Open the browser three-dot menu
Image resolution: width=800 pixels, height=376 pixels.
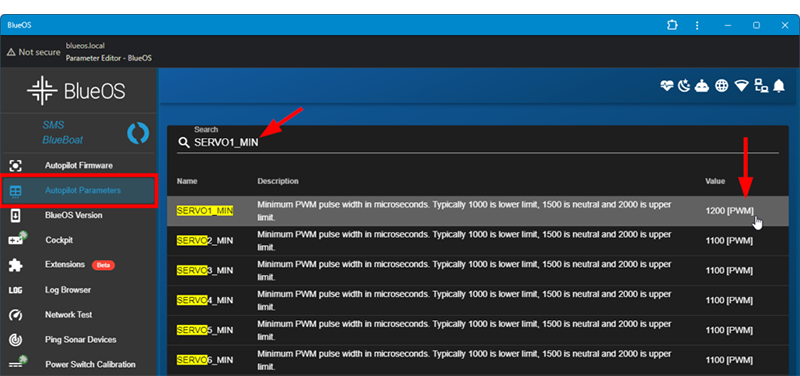(x=697, y=25)
